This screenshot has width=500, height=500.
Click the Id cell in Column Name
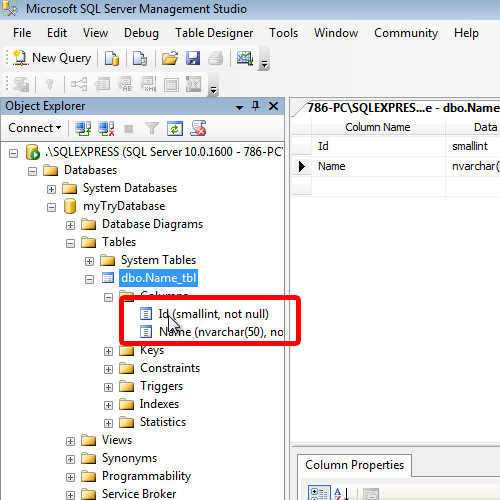(x=378, y=146)
